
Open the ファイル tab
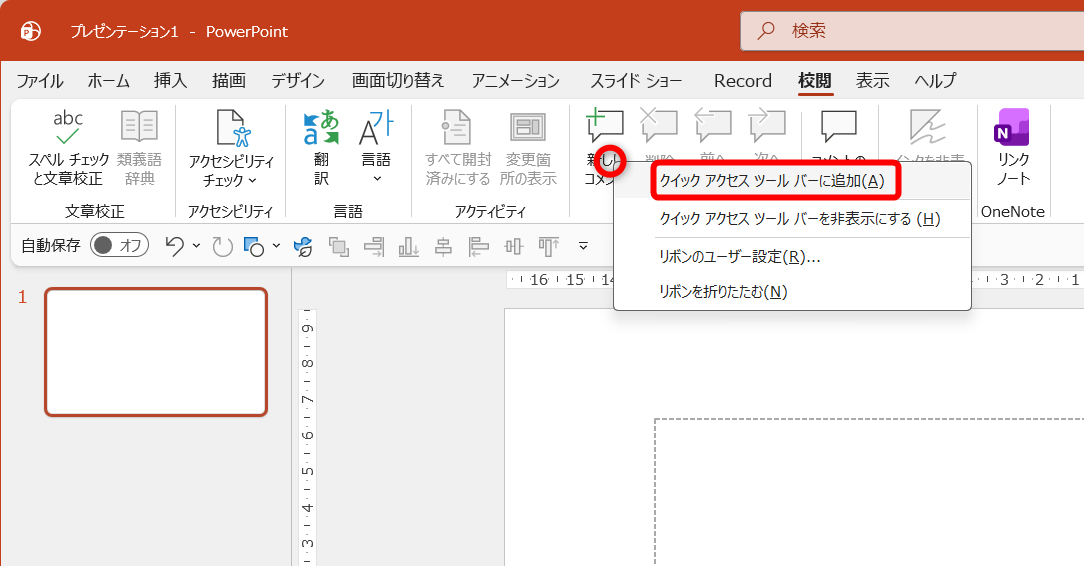tap(39, 81)
